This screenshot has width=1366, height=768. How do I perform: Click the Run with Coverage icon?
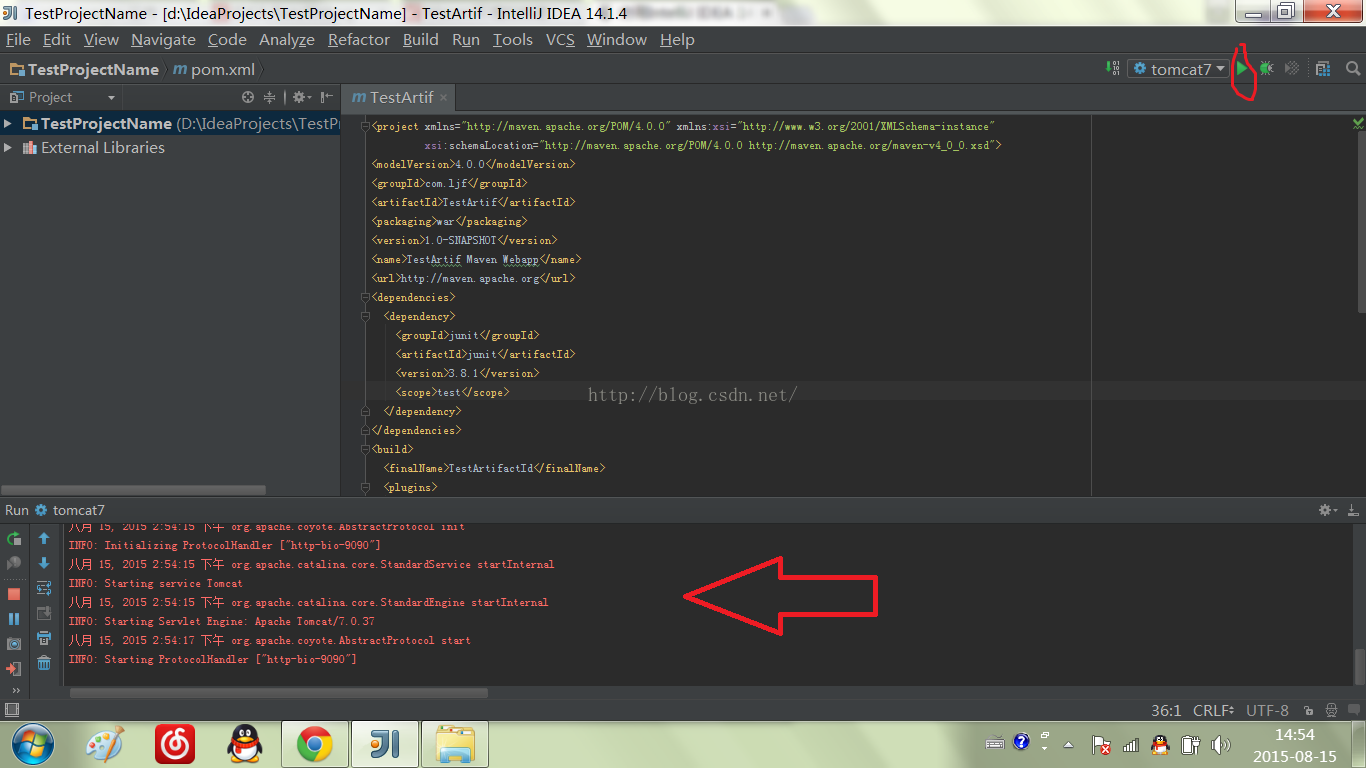point(1292,69)
